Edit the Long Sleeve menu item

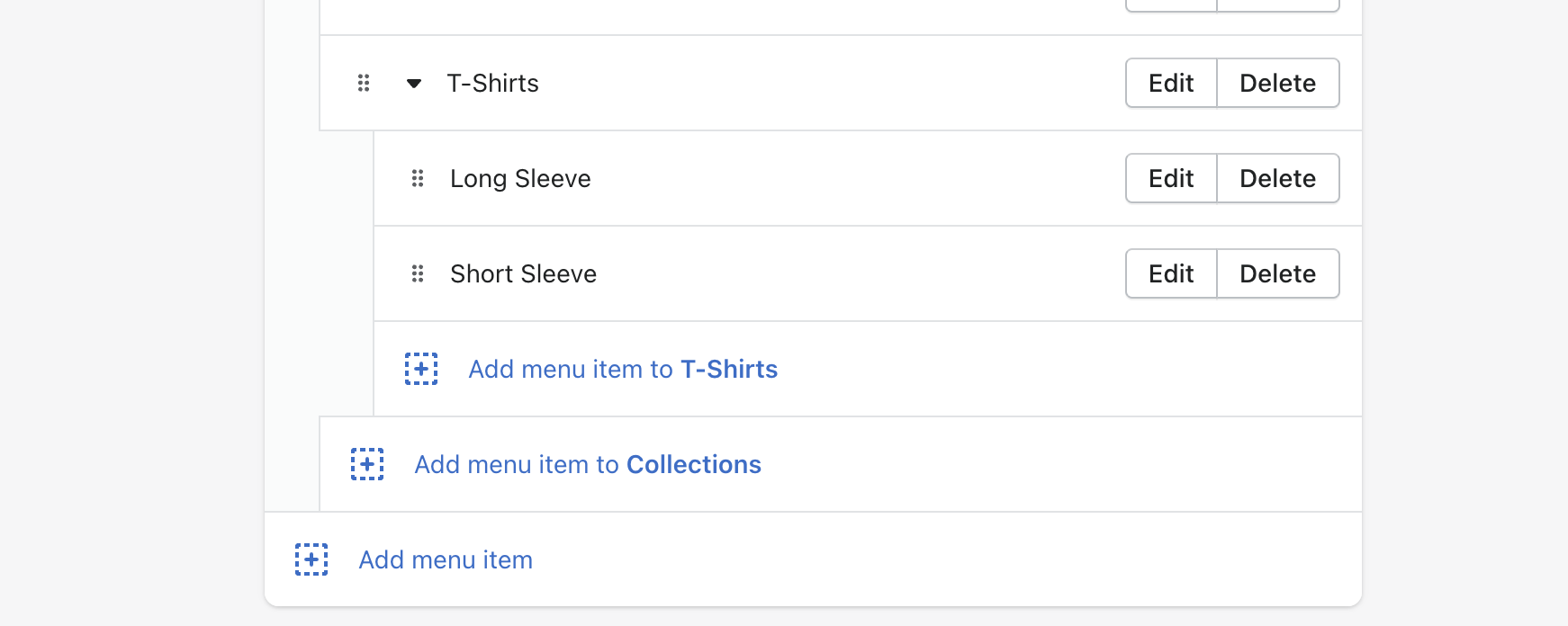click(1170, 178)
